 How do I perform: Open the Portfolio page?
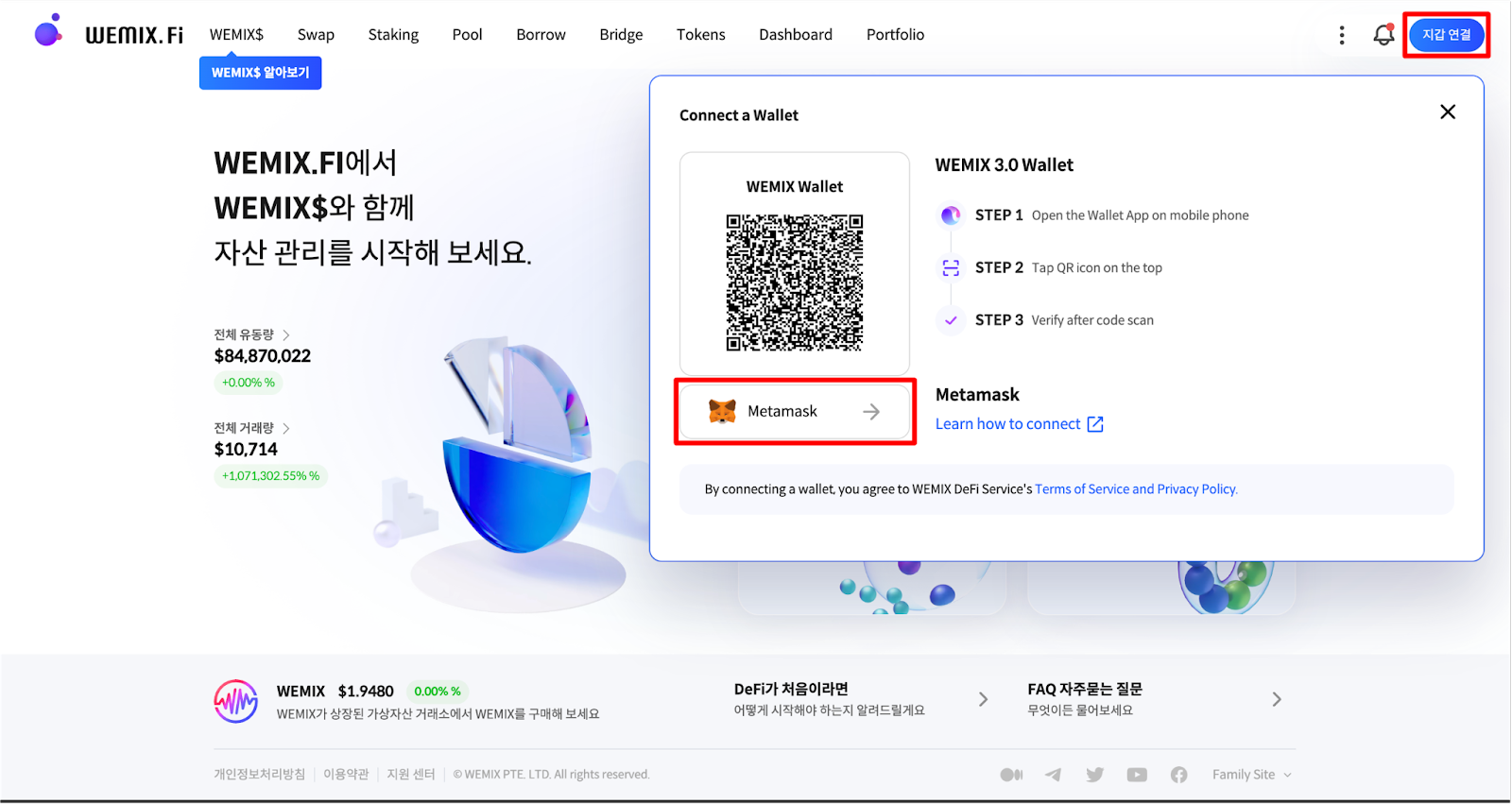pyautogui.click(x=895, y=35)
